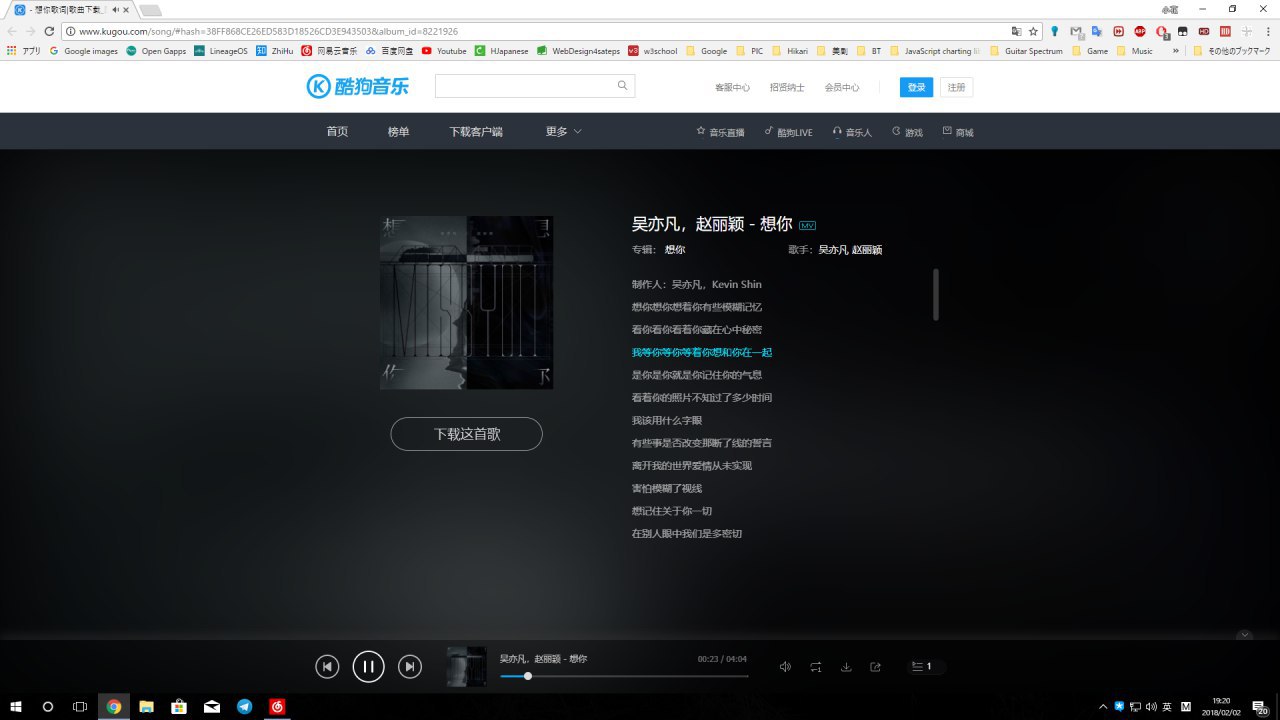
Task: Collapse the player bar with chevron
Action: click(1244, 634)
